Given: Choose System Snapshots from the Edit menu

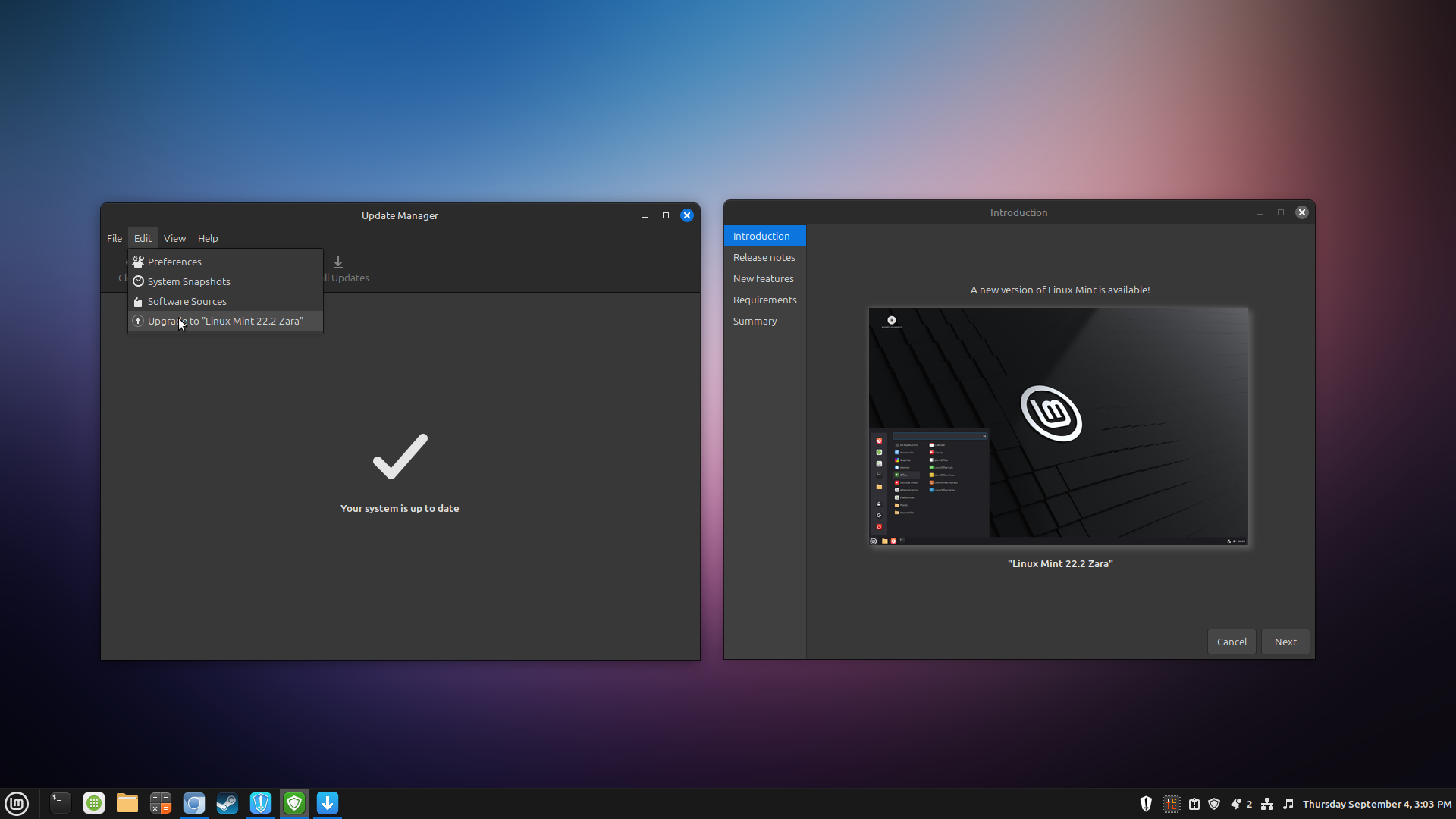Looking at the screenshot, I should tap(225, 281).
